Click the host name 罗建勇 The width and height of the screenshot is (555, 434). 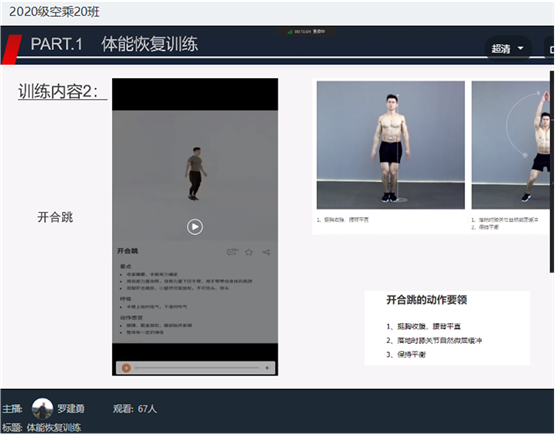pos(71,409)
